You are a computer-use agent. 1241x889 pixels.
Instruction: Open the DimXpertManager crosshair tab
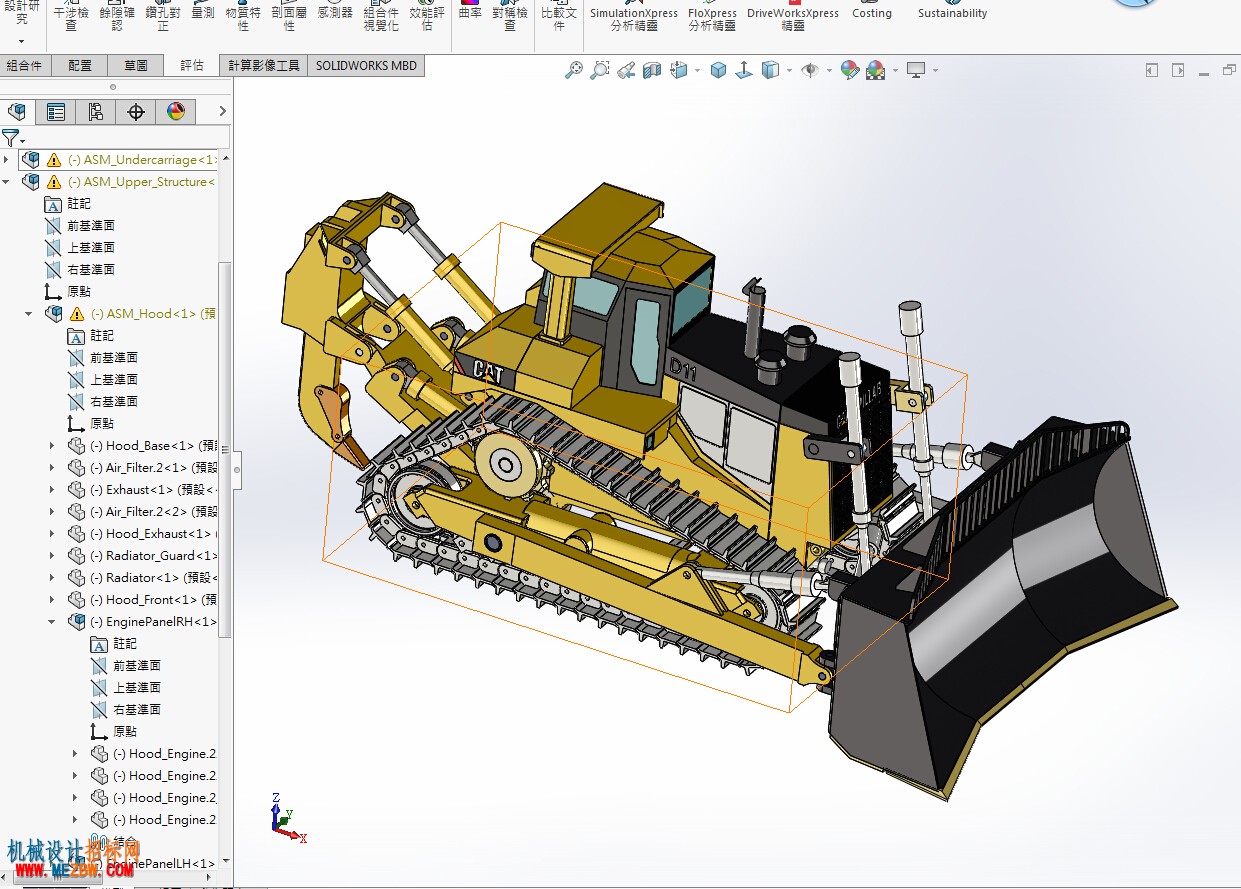pyautogui.click(x=136, y=112)
